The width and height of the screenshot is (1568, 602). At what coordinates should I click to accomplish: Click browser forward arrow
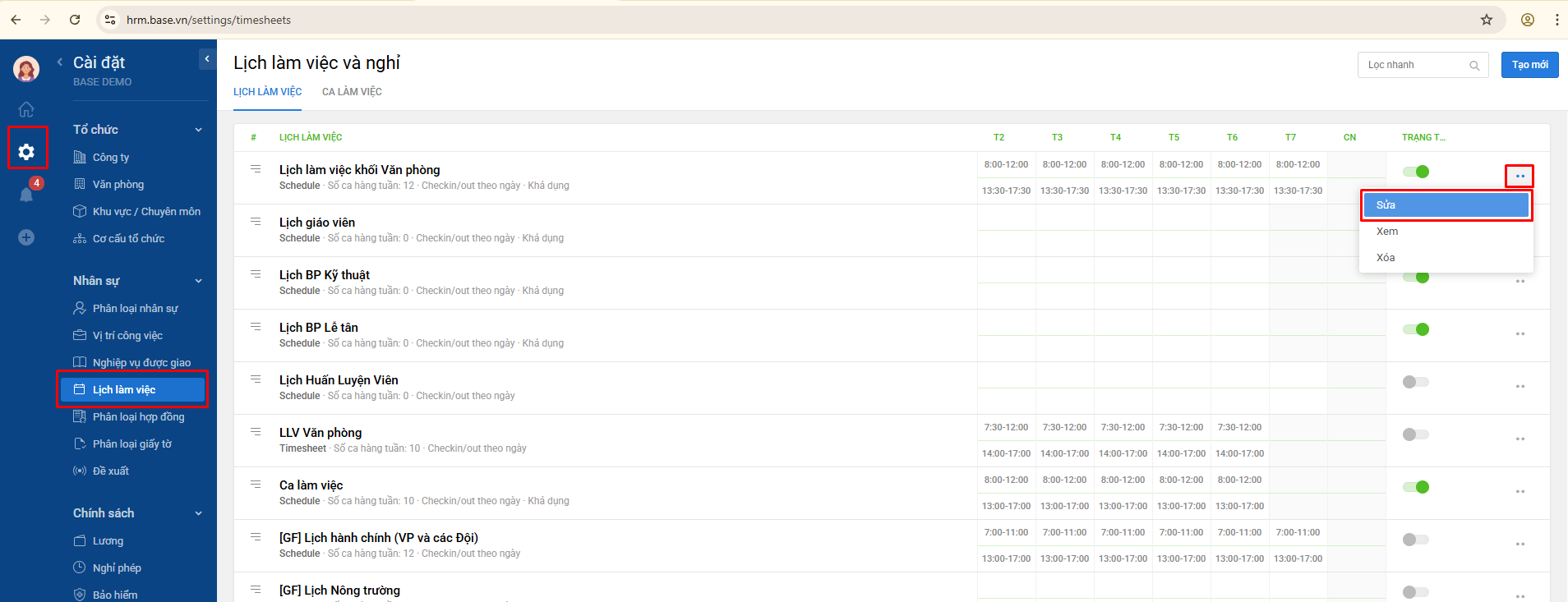pos(45,20)
